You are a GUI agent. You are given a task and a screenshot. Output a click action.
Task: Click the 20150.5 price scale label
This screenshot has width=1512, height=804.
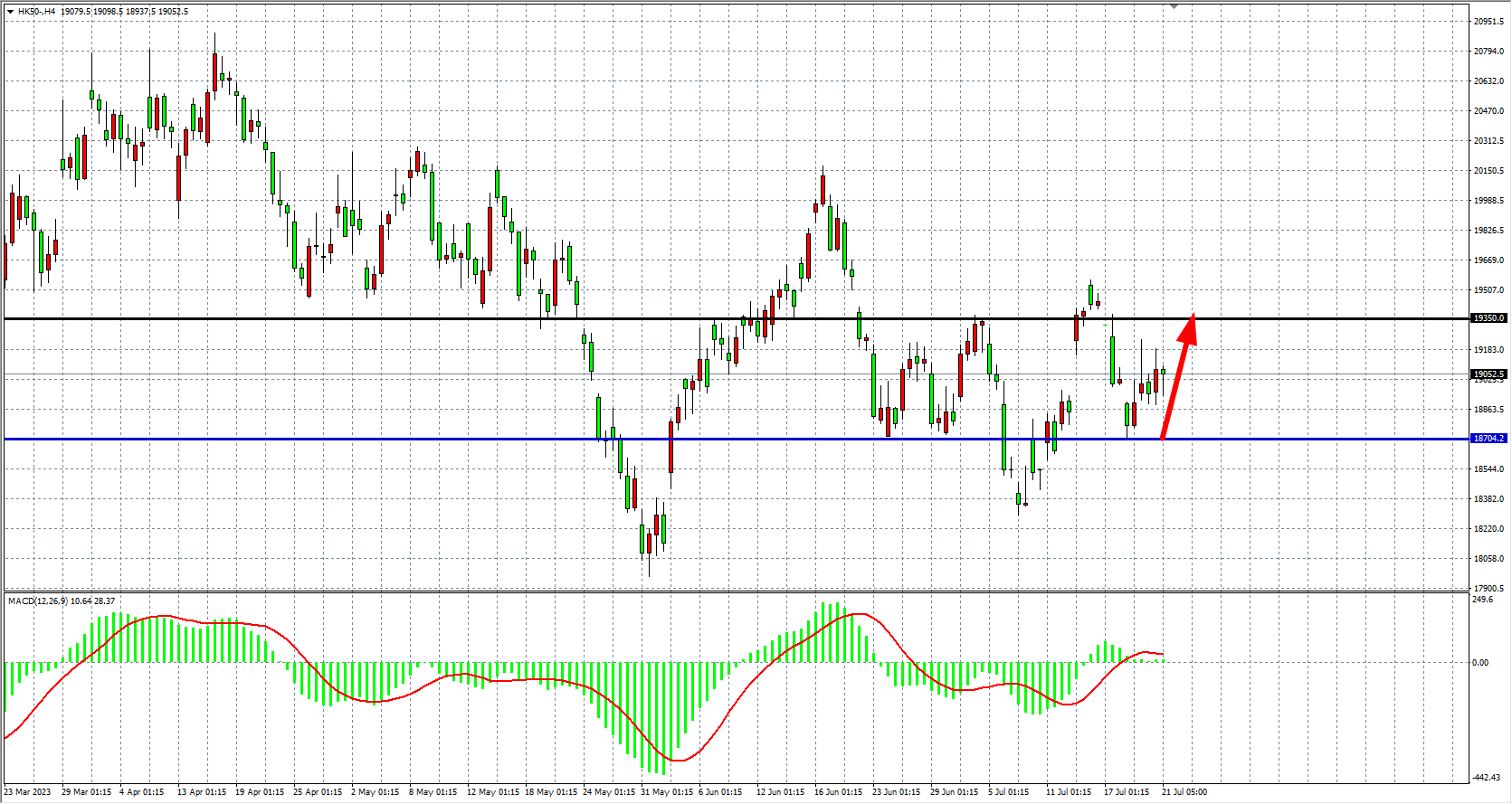pos(1488,171)
